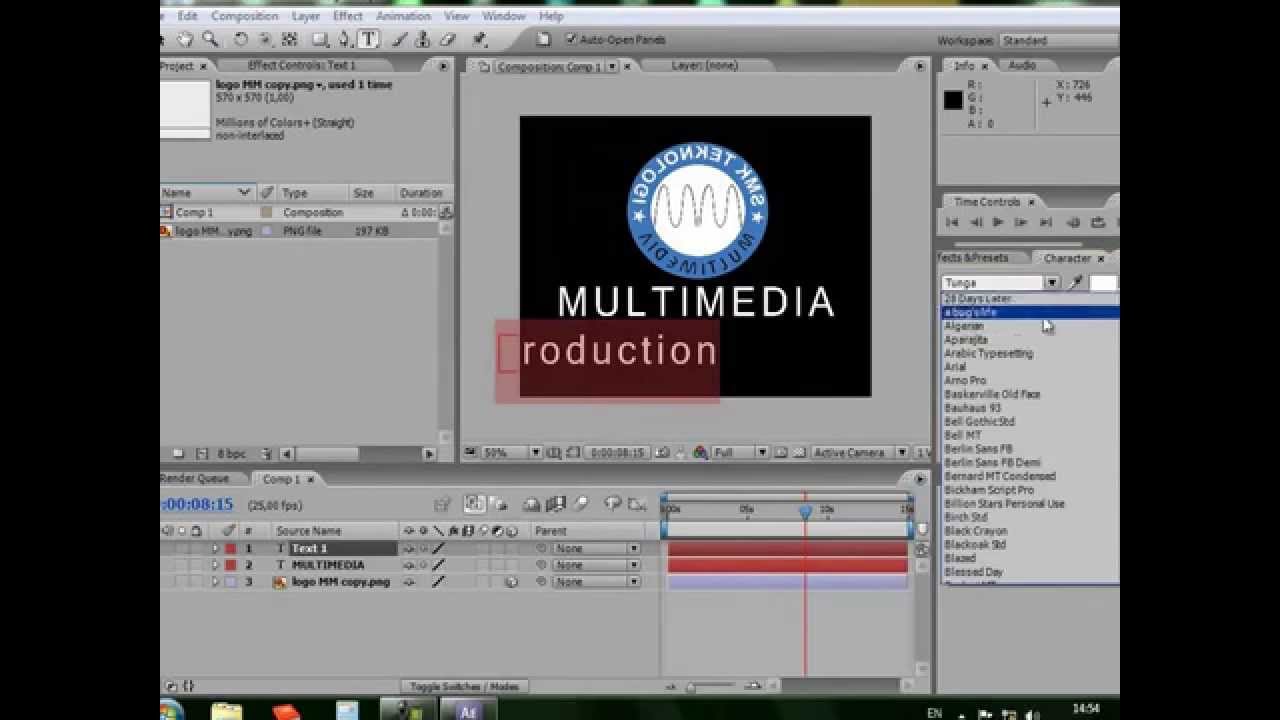Open the Active Camera view dropdown
Image resolution: width=1280 pixels, height=720 pixels.
859,453
